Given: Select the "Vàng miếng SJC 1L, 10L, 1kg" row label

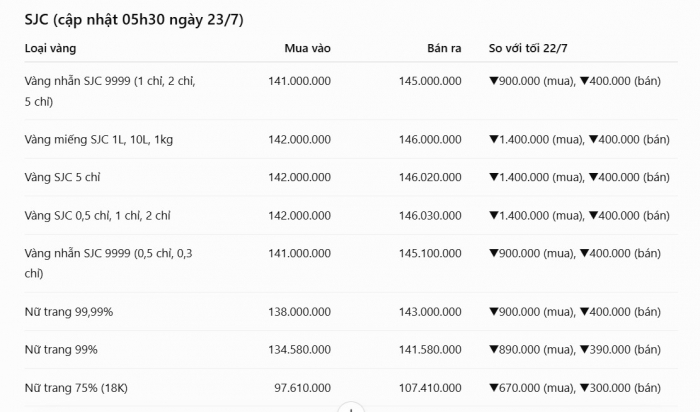Looking at the screenshot, I should click(99, 140).
